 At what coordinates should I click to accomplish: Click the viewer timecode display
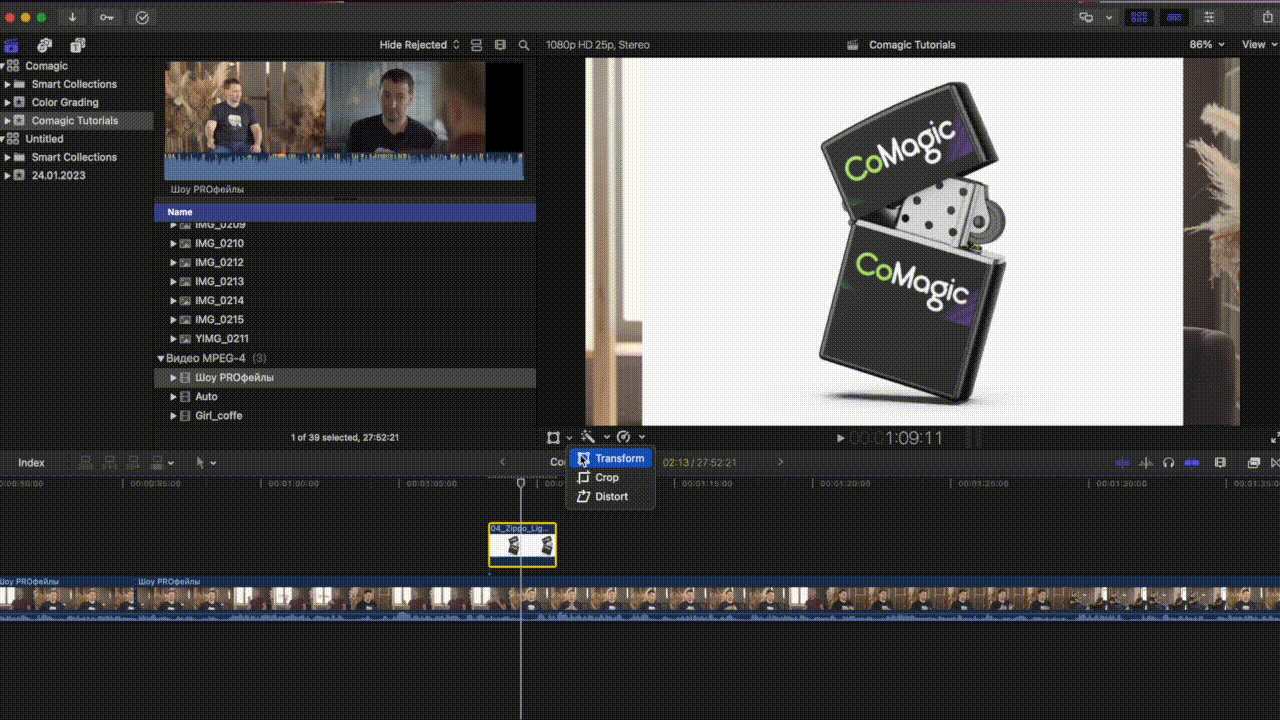pos(897,438)
